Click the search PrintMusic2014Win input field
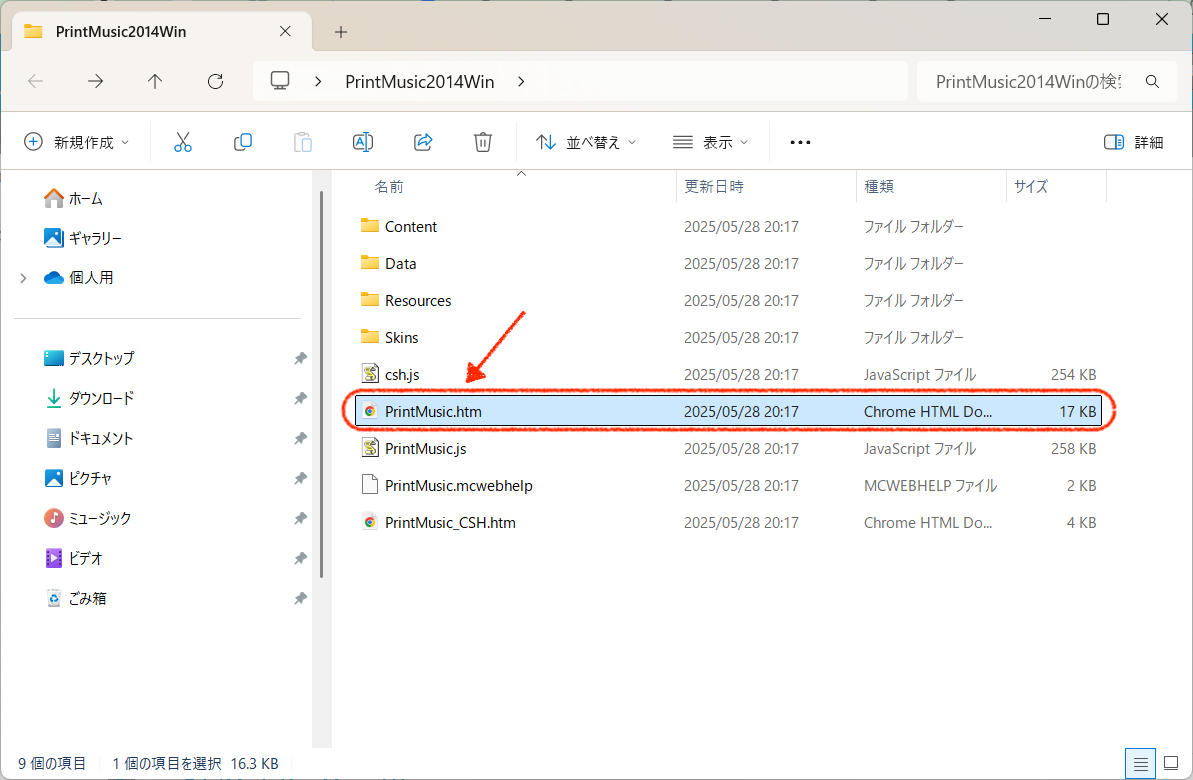The width and height of the screenshot is (1193, 780). [x=1028, y=81]
